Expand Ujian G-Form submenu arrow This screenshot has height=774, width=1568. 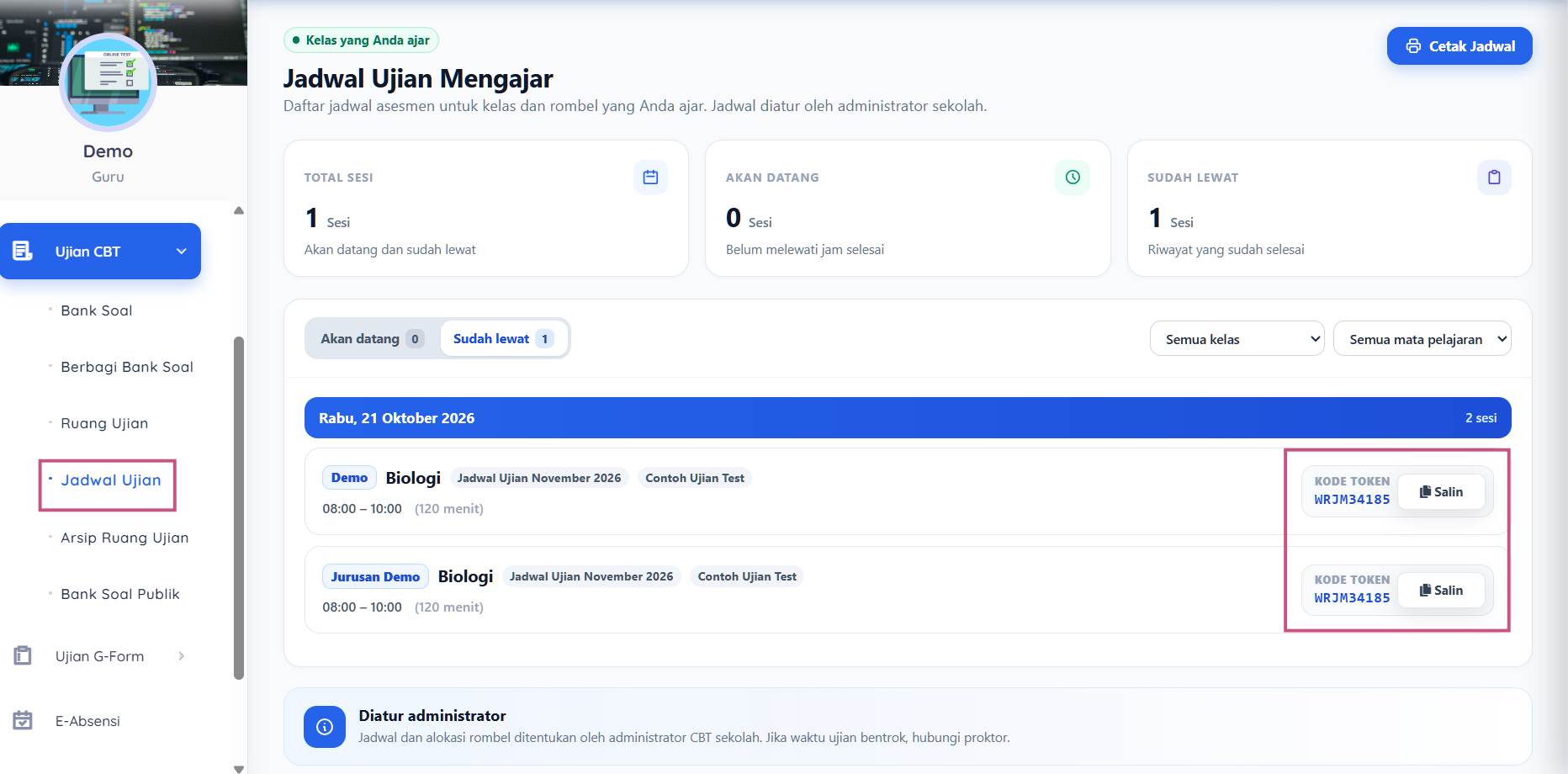(181, 656)
